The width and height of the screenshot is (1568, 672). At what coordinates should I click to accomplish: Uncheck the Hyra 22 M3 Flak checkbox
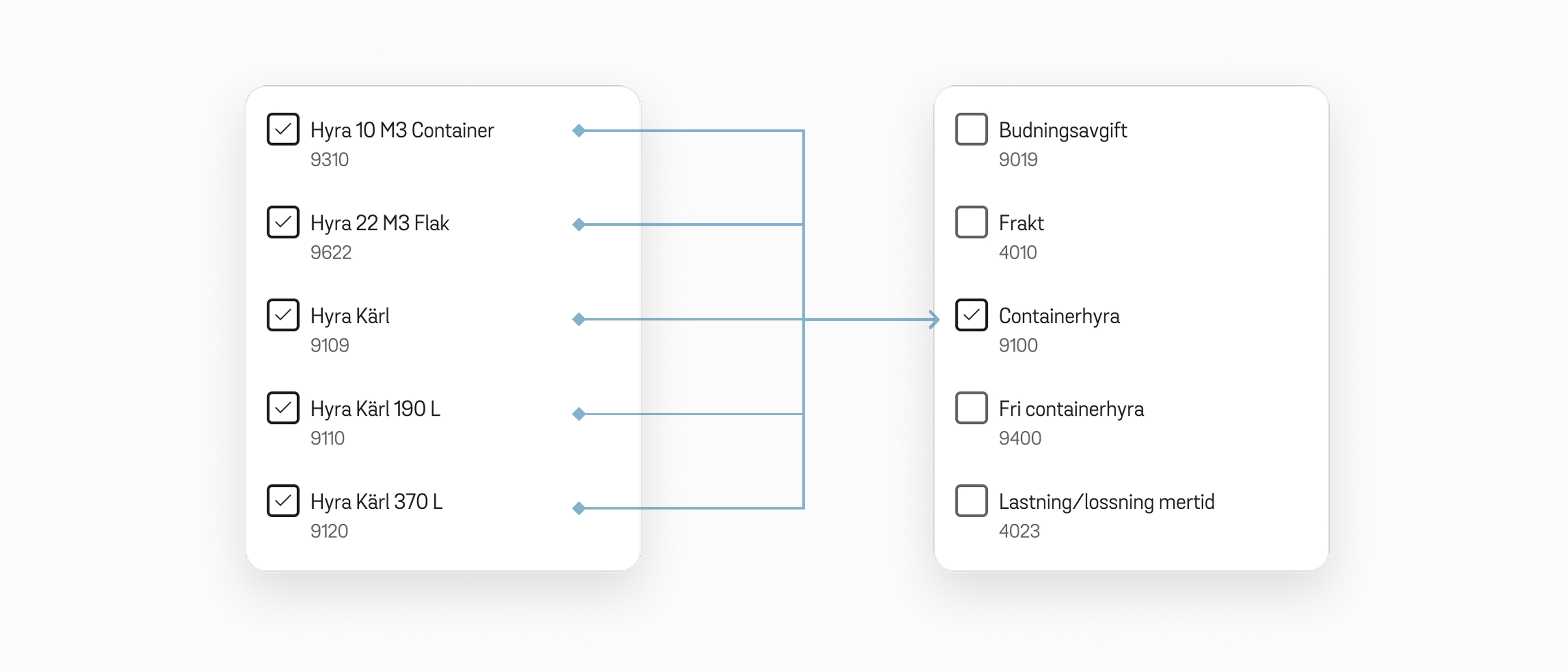click(283, 222)
